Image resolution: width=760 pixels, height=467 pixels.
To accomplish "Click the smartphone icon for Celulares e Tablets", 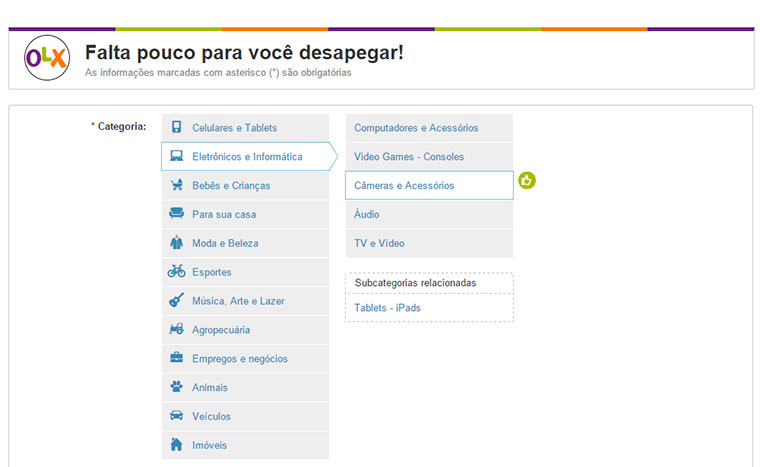I will 176,128.
